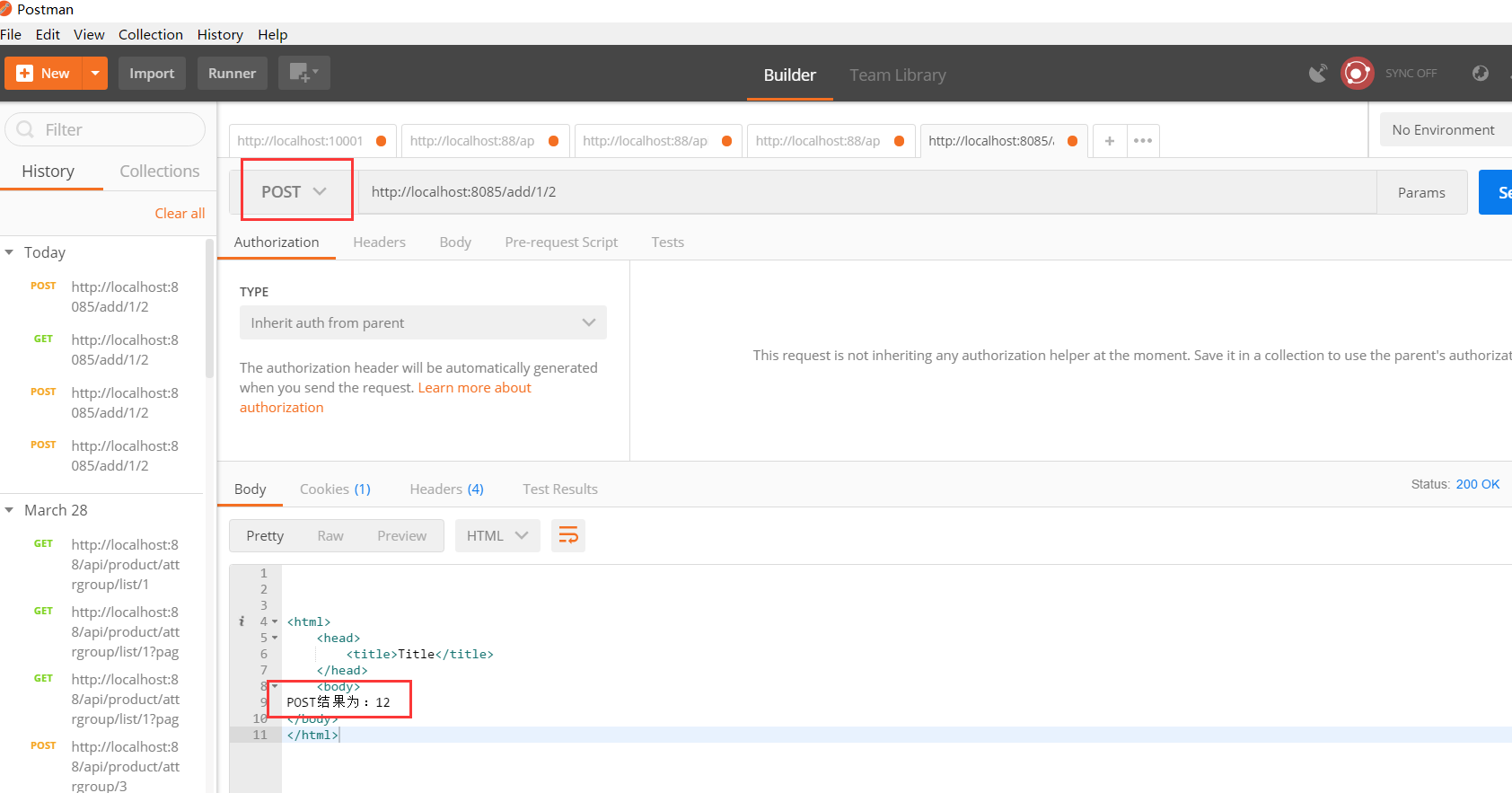The width and height of the screenshot is (1512, 793).
Task: Switch to the Builder tab
Action: (x=790, y=75)
